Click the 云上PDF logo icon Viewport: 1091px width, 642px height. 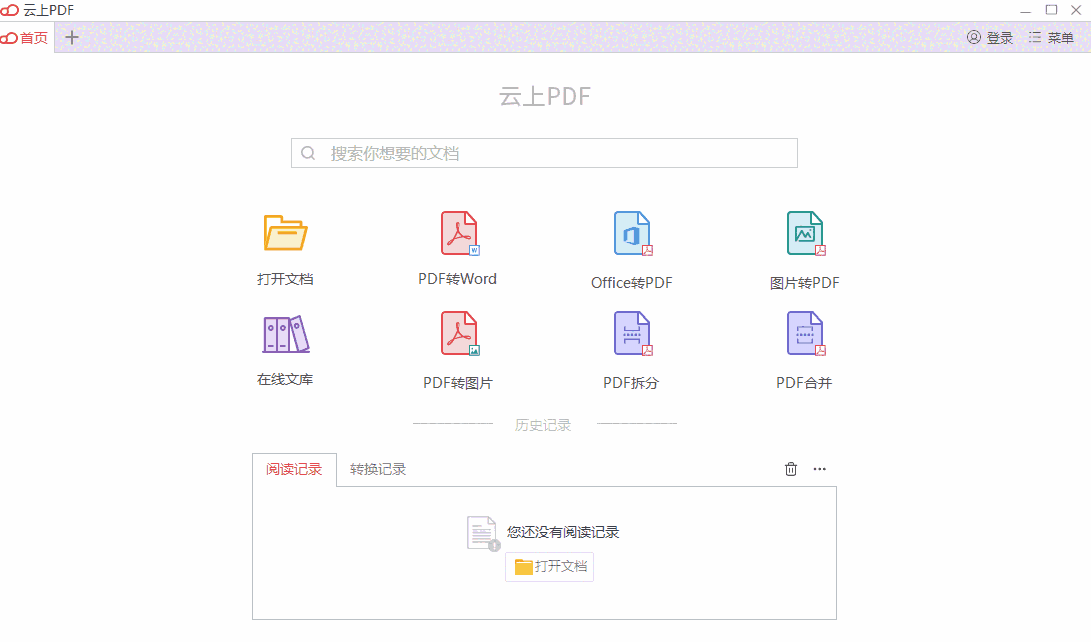click(x=10, y=10)
